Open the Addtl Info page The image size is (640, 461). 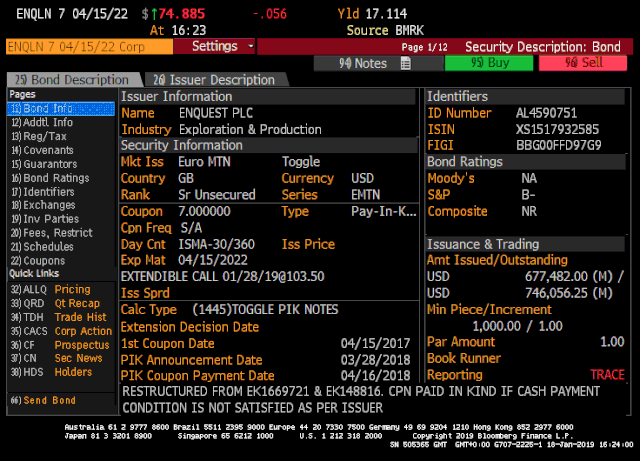point(42,122)
